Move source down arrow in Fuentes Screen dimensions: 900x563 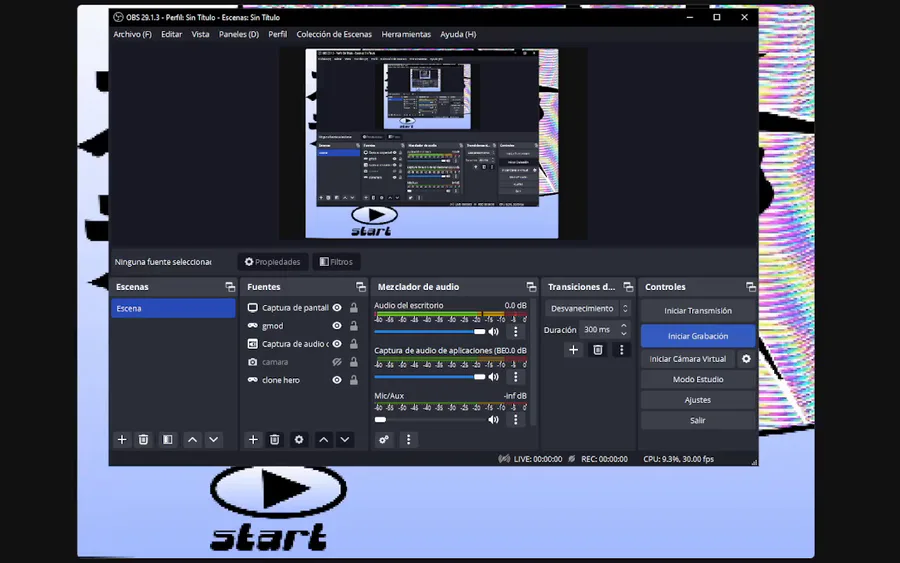344,440
